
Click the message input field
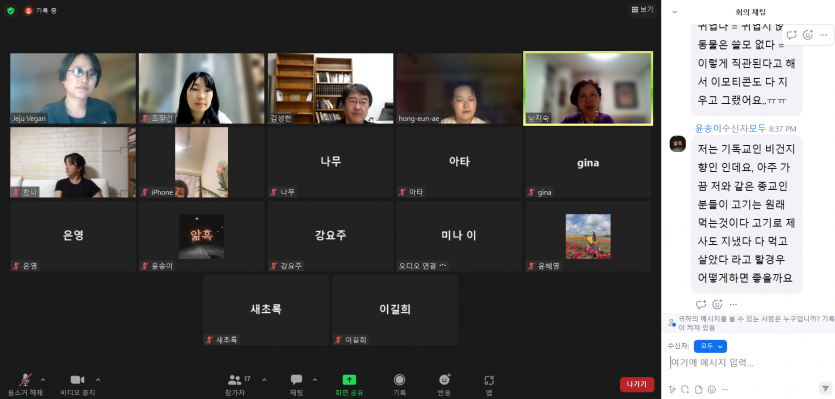748,363
